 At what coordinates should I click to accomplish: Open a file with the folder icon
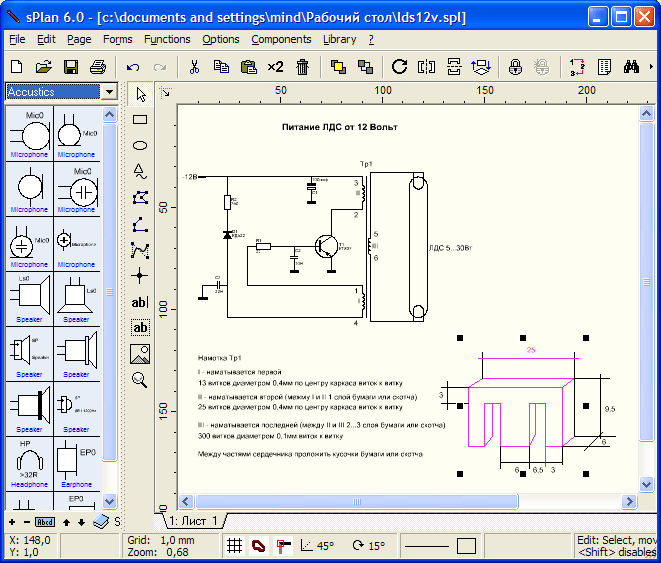[43, 67]
